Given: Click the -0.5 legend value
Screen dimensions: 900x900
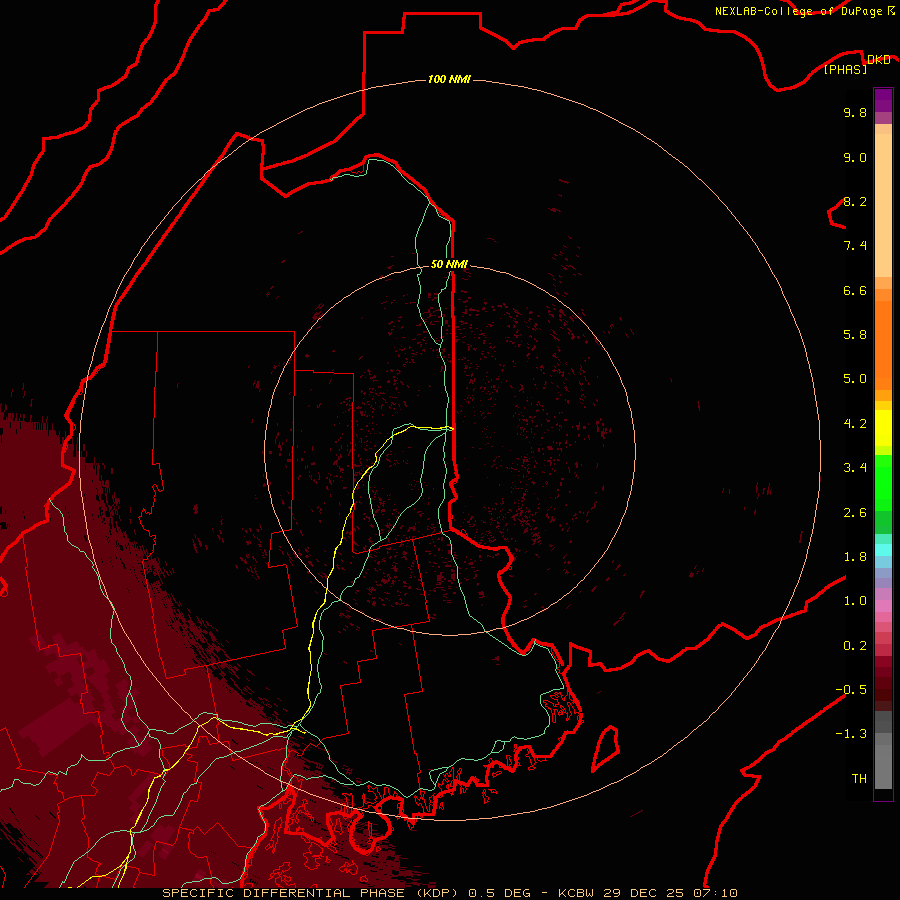Looking at the screenshot, I should coord(851,690).
